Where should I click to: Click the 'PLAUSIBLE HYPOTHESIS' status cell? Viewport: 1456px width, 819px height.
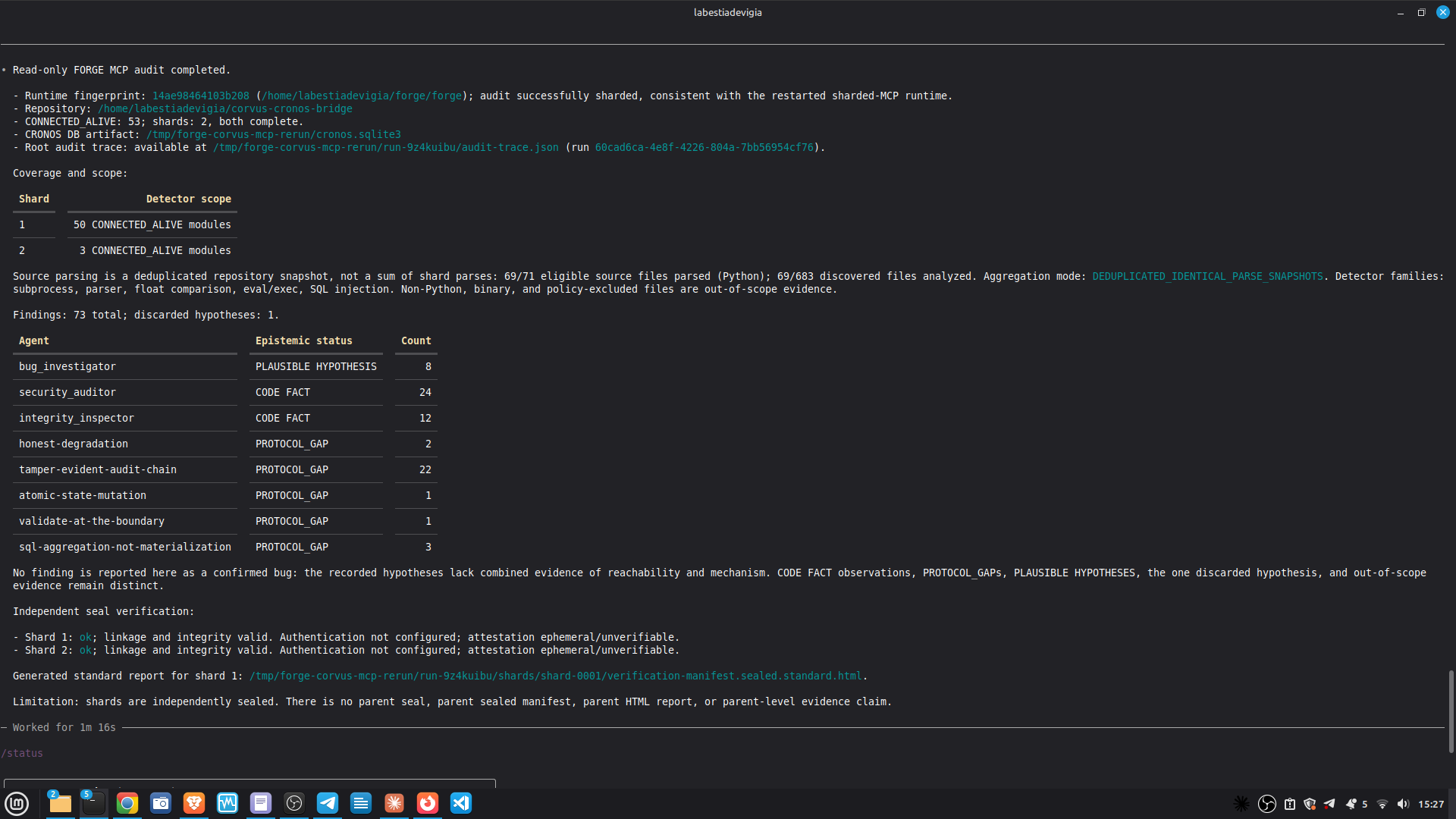pos(316,366)
